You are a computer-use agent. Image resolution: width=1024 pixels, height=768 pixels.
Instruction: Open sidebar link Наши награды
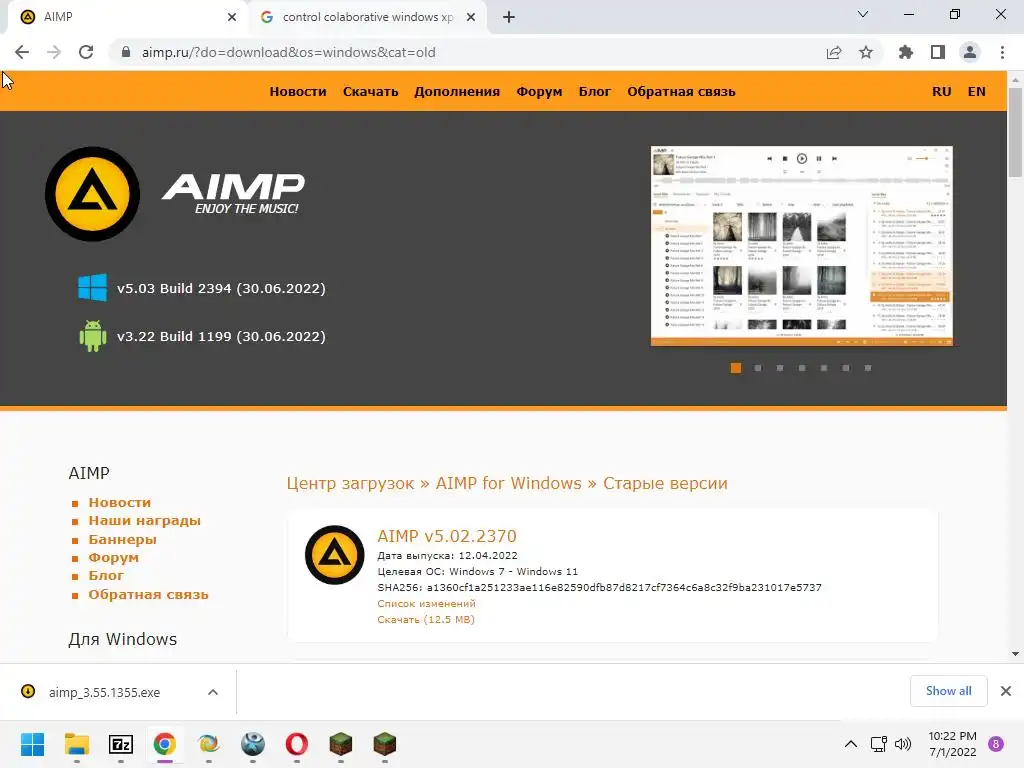144,520
